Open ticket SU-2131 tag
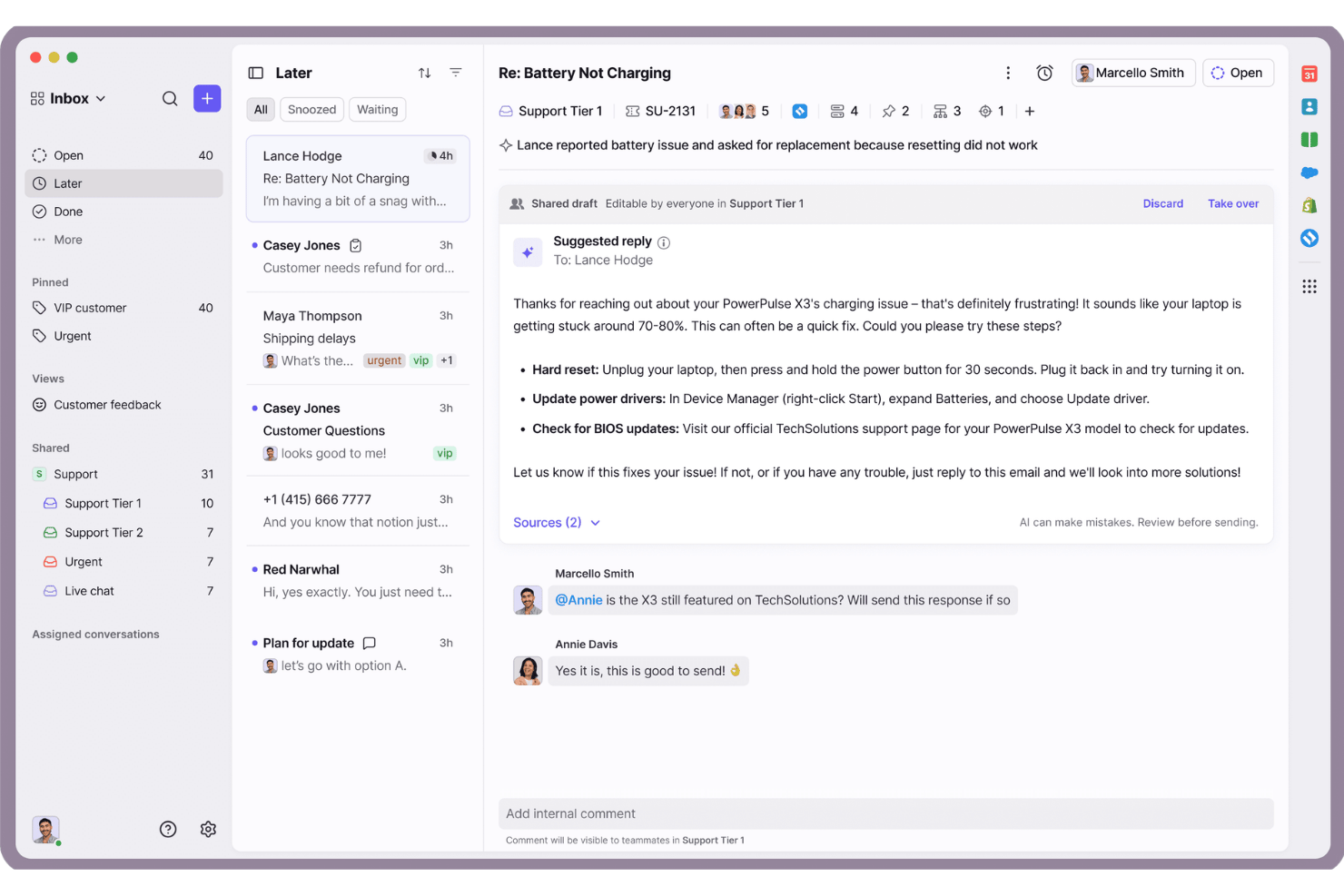The width and height of the screenshot is (1344, 896). 661,111
